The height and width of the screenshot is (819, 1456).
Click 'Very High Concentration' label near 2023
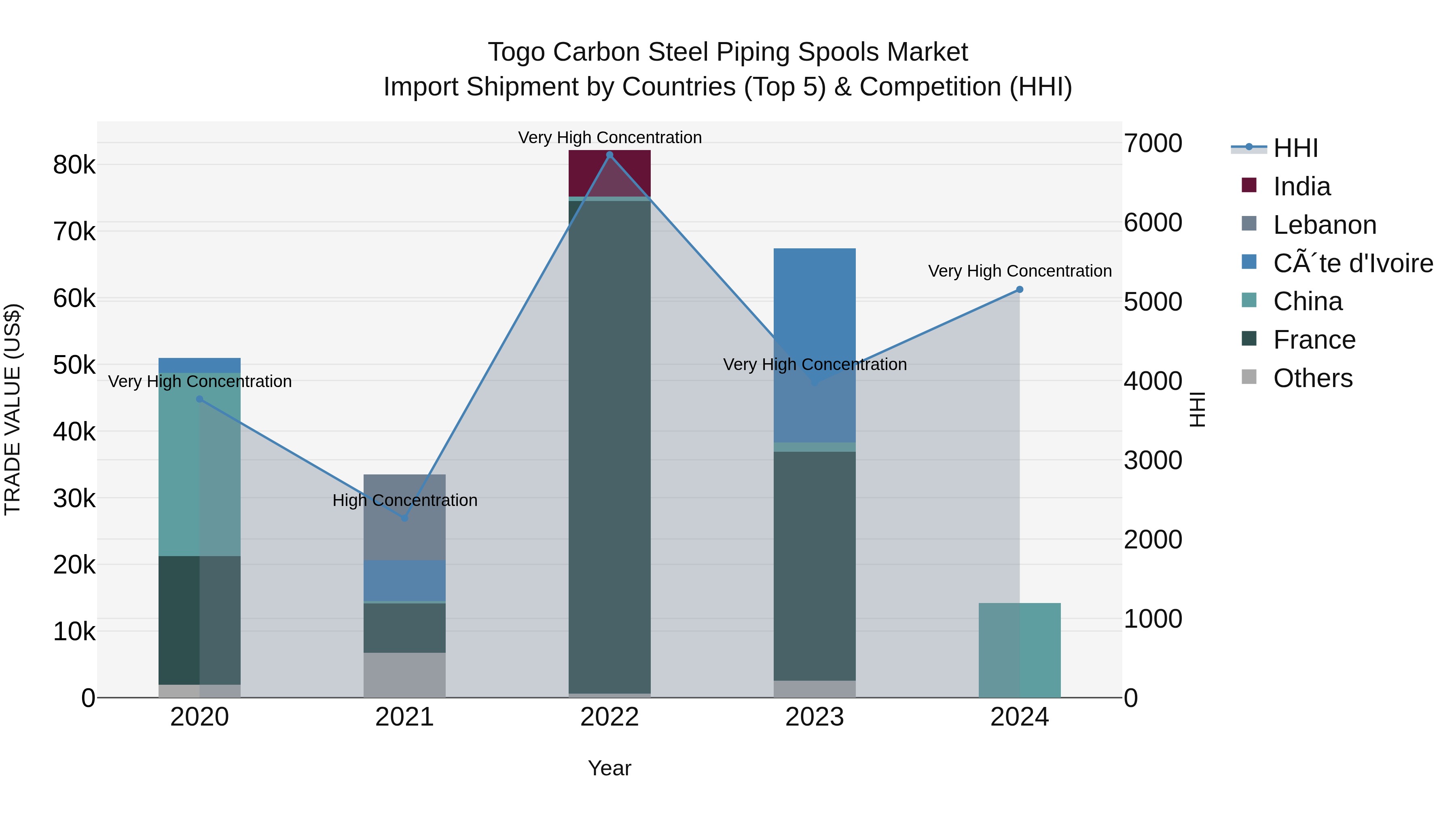tap(815, 364)
